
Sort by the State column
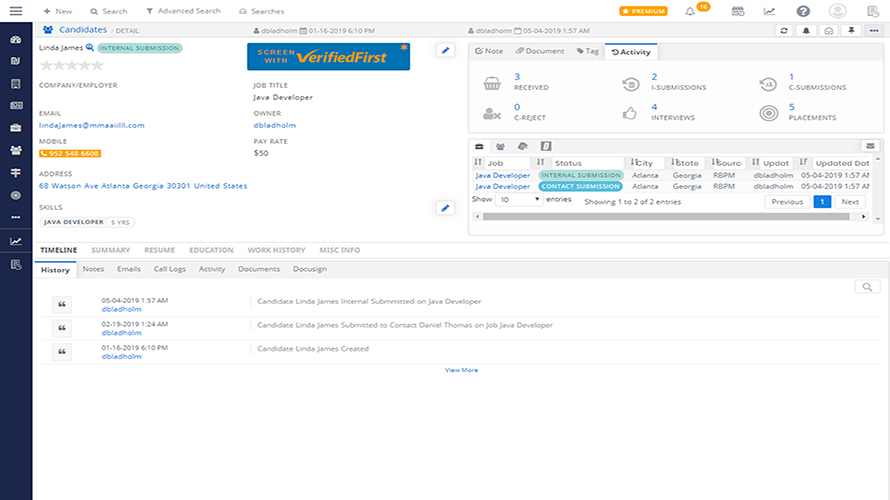687,163
